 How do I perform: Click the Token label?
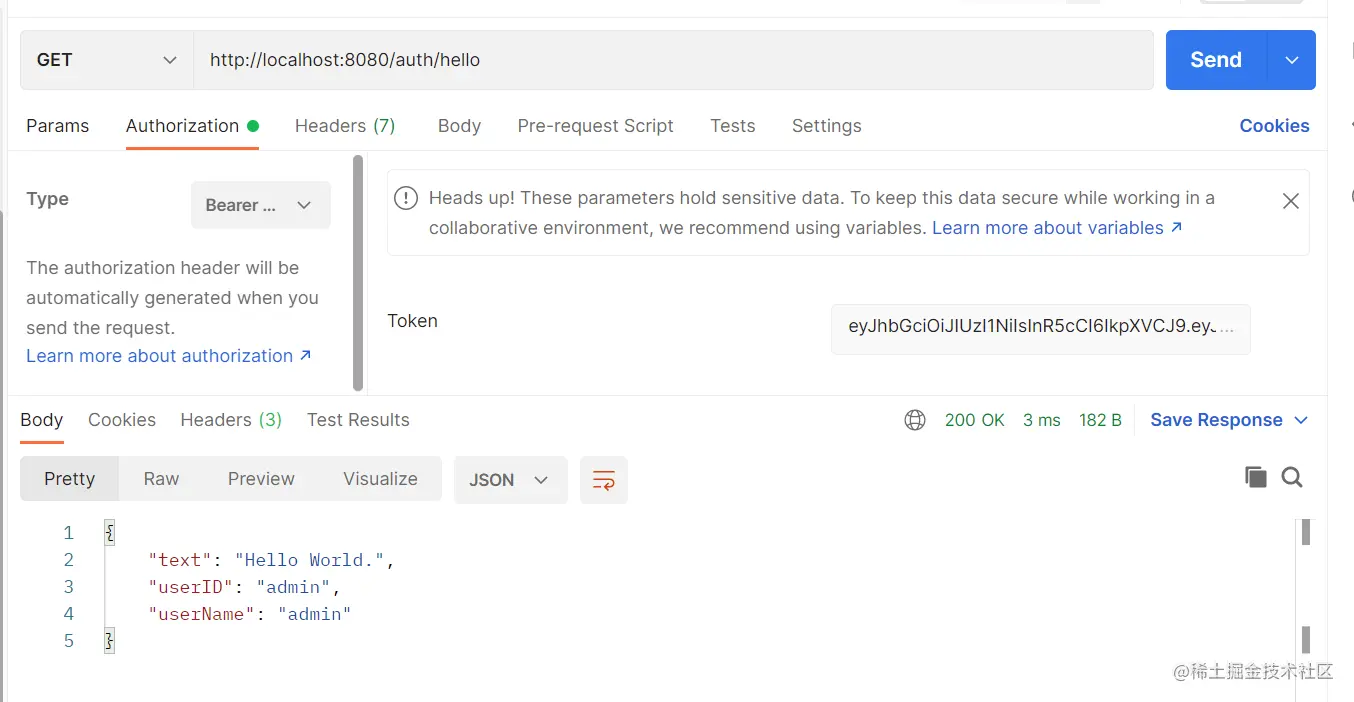pos(412,321)
